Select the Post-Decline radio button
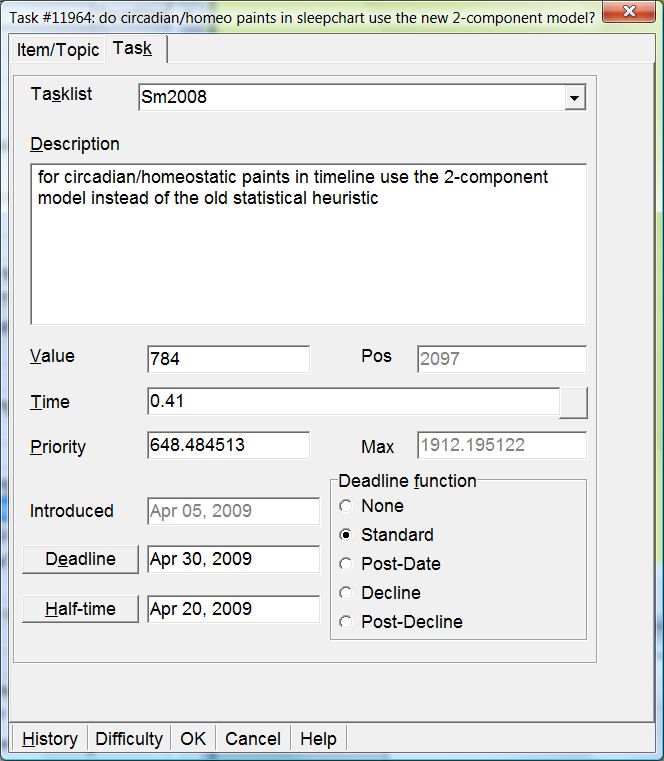 pyautogui.click(x=346, y=622)
